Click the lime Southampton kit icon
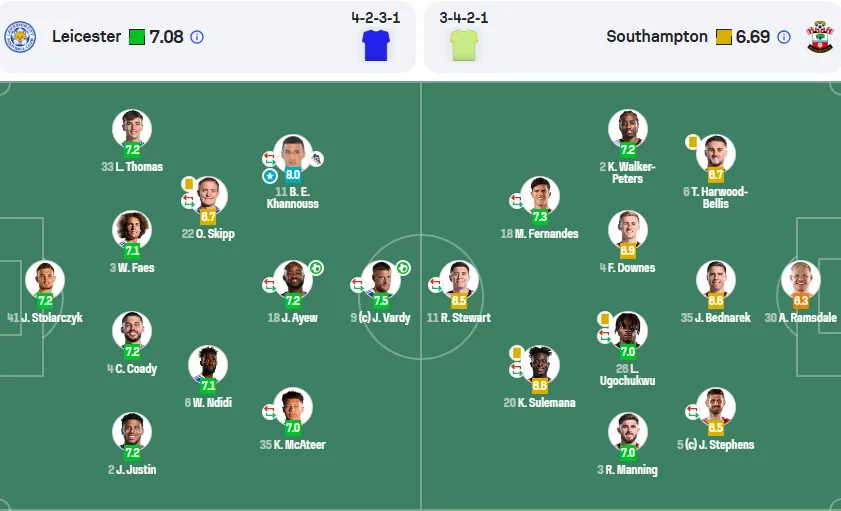 tap(464, 45)
